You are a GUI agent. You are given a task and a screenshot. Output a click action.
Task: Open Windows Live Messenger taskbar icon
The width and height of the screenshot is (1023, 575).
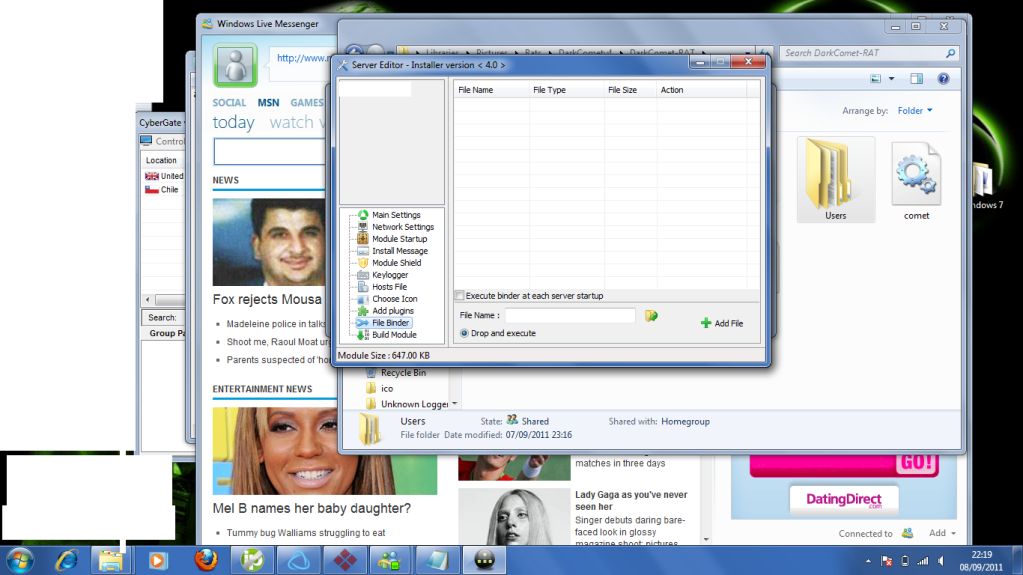click(389, 560)
